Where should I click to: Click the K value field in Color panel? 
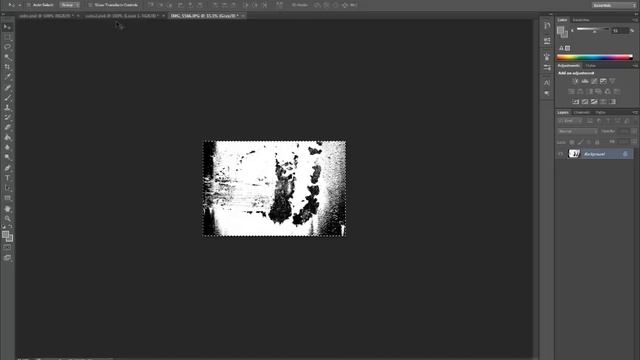click(620, 31)
